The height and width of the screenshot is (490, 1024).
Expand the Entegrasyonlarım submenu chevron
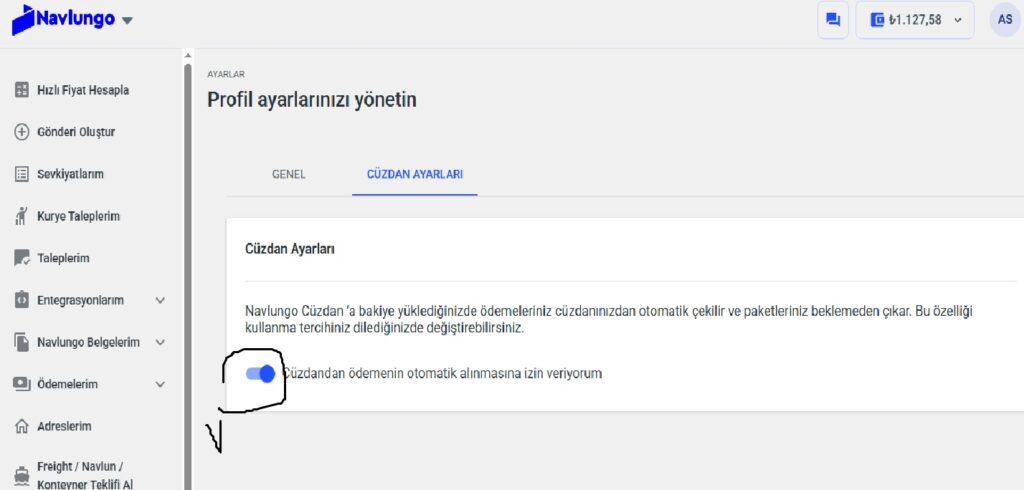tap(160, 301)
